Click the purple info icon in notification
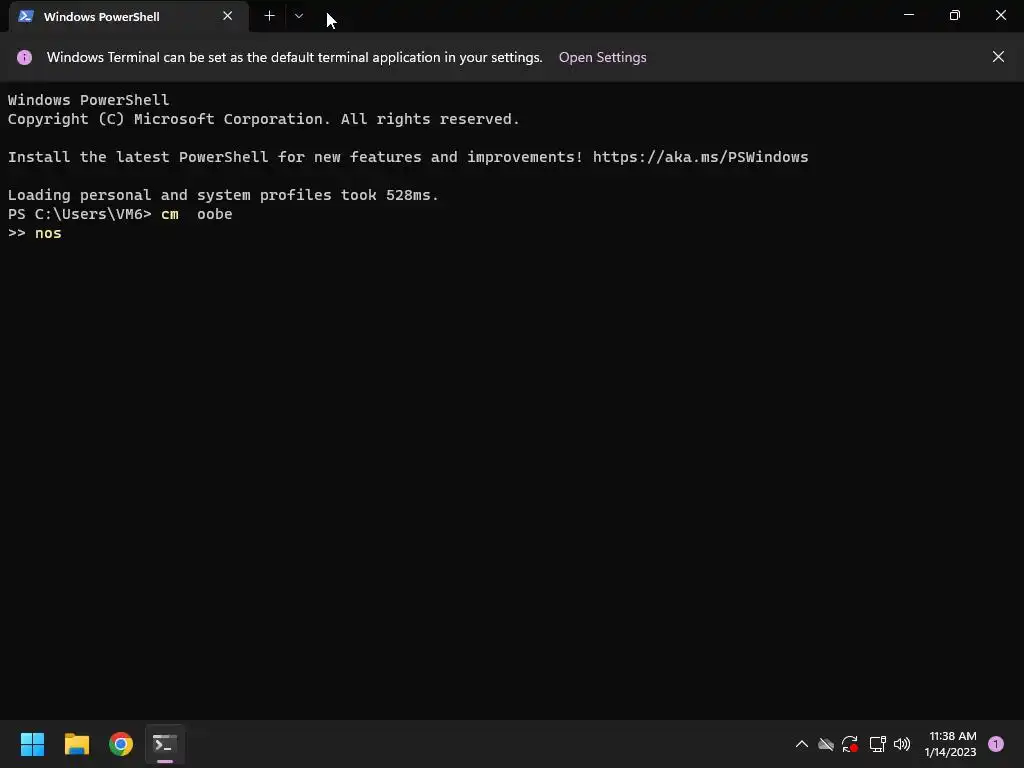 (24, 57)
